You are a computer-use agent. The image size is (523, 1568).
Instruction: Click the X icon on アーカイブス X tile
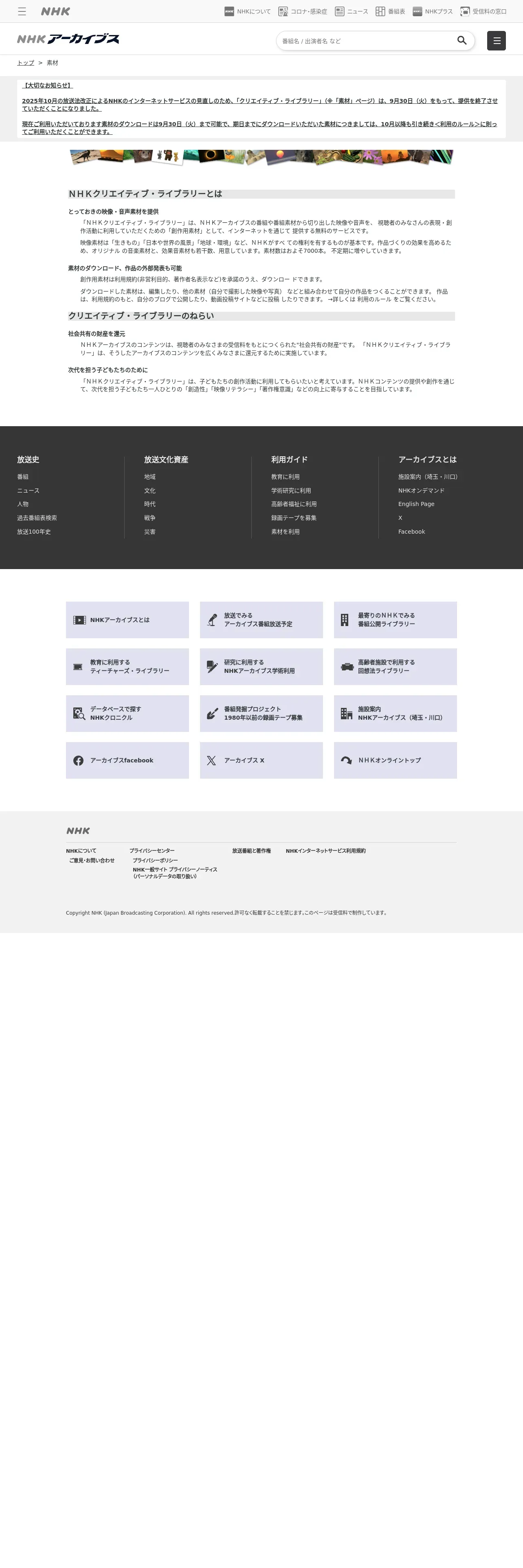pos(211,760)
